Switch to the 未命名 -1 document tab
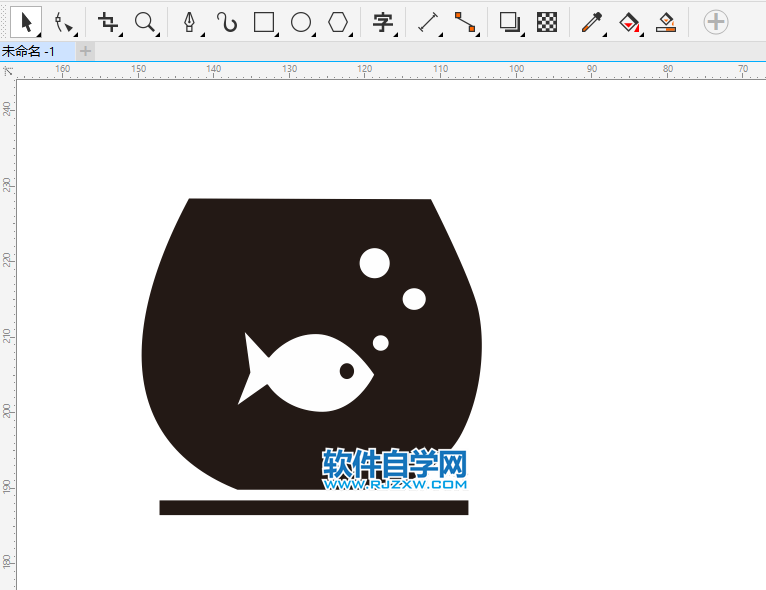The image size is (766, 590). (37, 51)
